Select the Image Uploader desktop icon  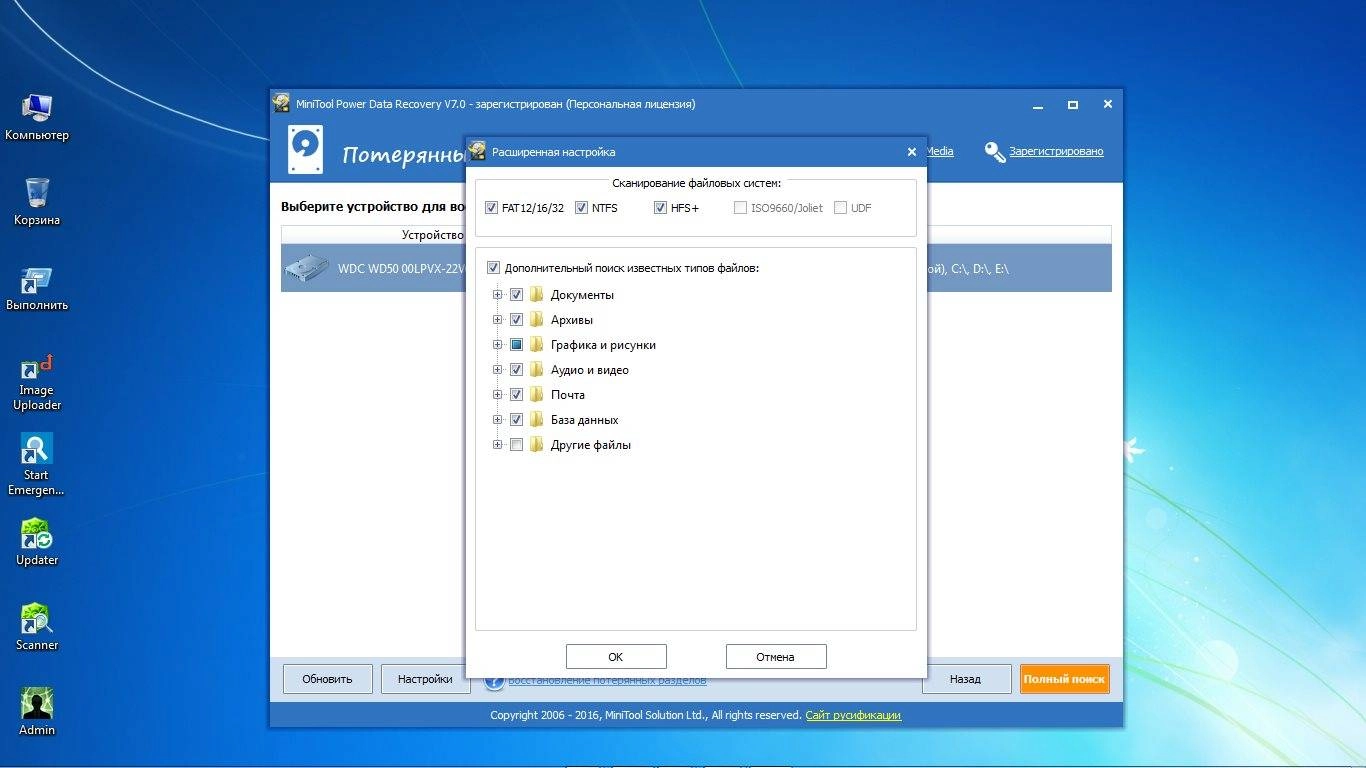[x=37, y=380]
